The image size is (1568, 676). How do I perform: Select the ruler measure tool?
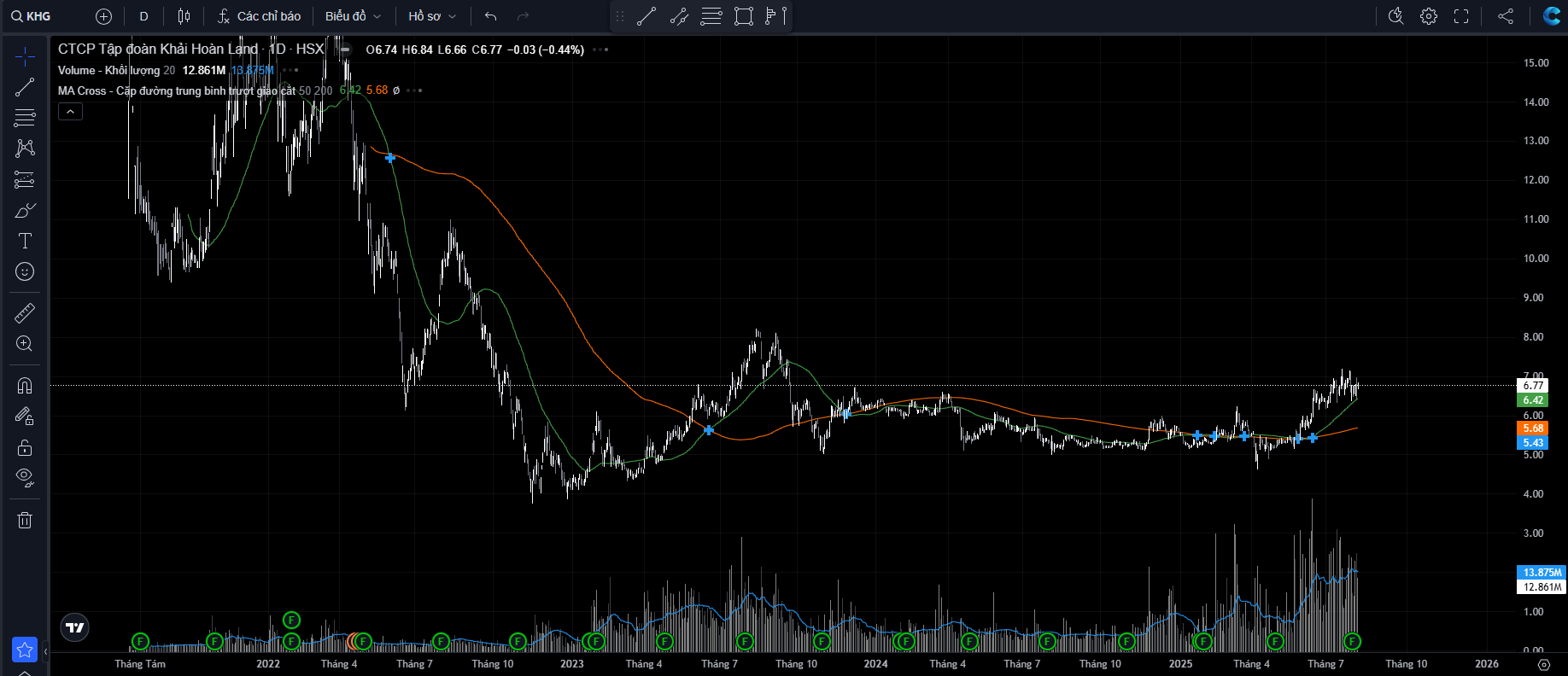click(25, 313)
